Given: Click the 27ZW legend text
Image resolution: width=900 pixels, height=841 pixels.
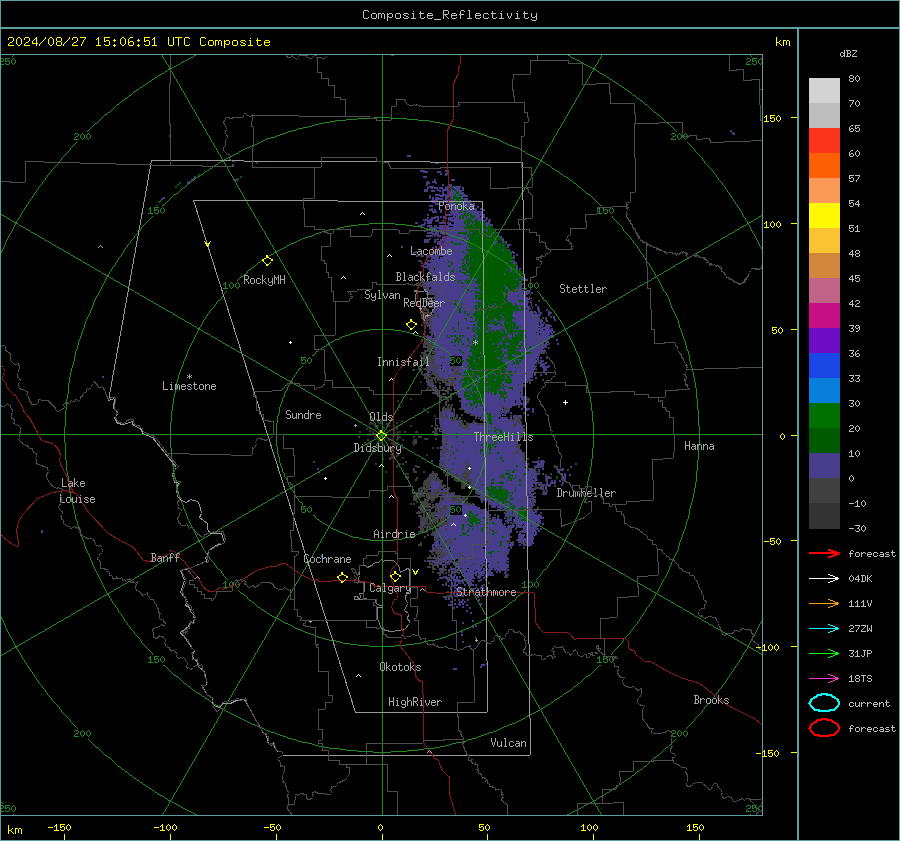Looking at the screenshot, I should point(860,629).
